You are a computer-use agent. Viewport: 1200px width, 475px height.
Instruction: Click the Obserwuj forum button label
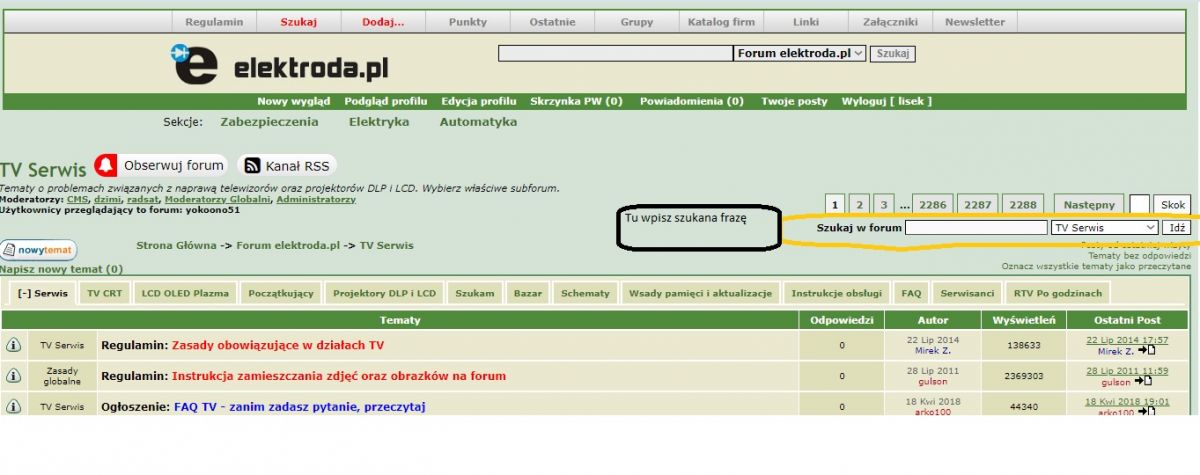tap(173, 165)
